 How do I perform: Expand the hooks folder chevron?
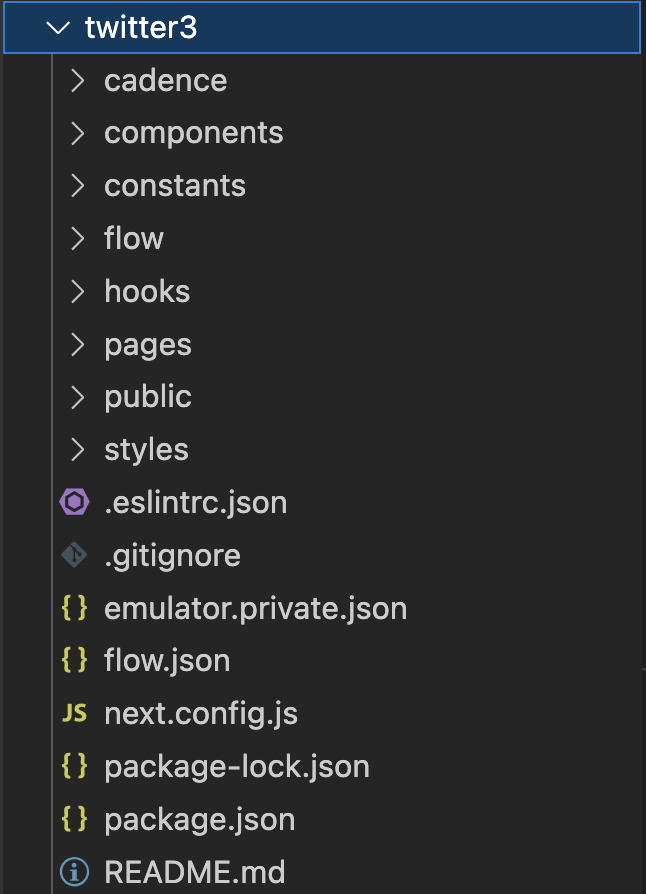[78, 291]
